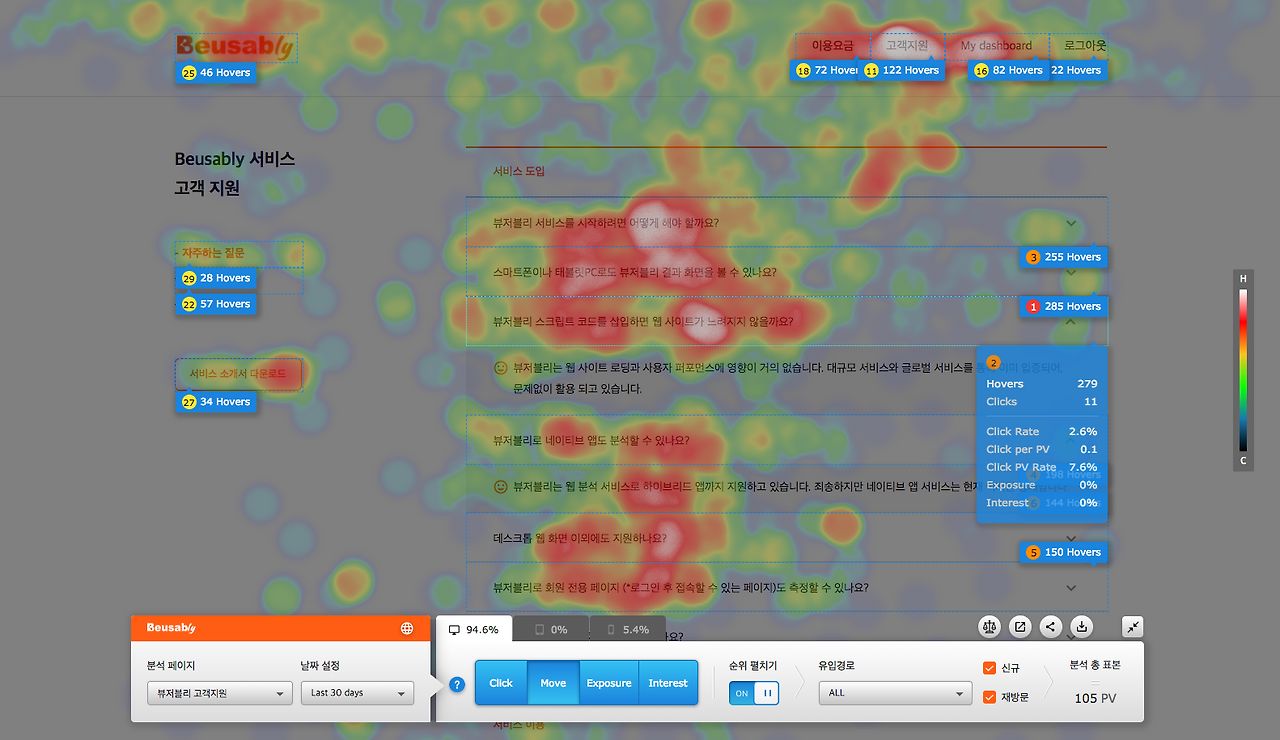Switch to the mobile 5.4% device tab
Viewport: 1280px width, 740px height.
tap(628, 629)
